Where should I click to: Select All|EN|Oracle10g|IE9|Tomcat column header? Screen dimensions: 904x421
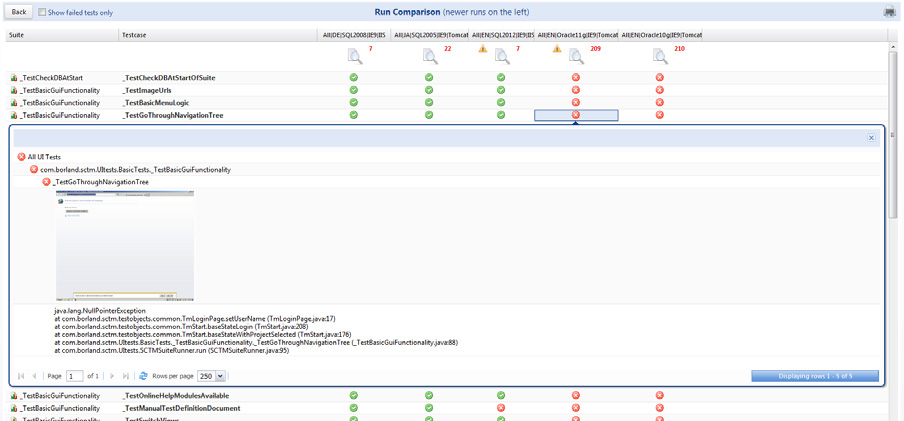661,35
